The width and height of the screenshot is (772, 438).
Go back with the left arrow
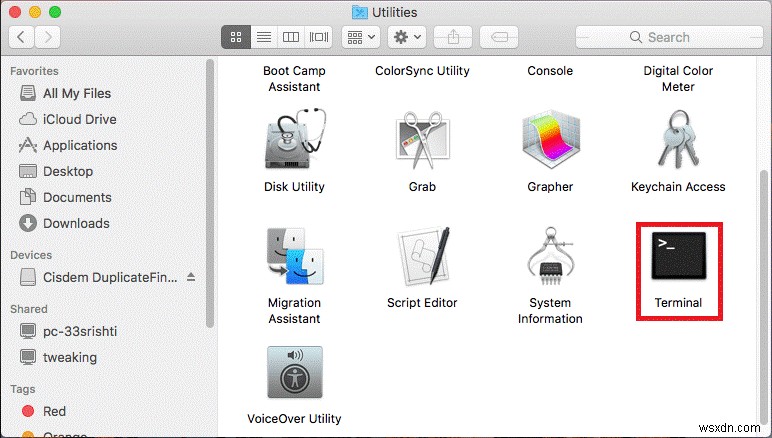click(x=21, y=37)
